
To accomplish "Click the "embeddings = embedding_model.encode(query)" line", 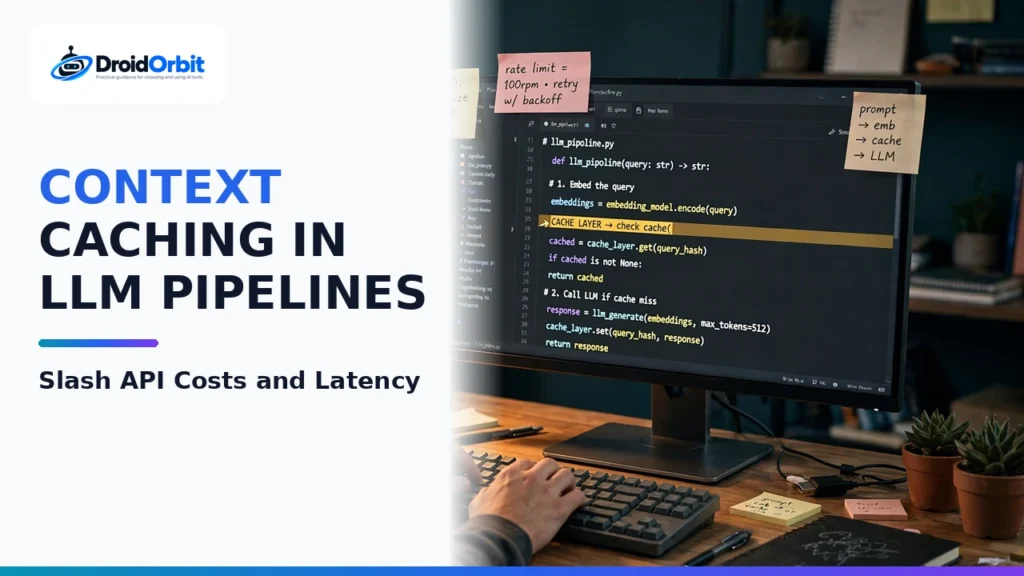I will 643,206.
